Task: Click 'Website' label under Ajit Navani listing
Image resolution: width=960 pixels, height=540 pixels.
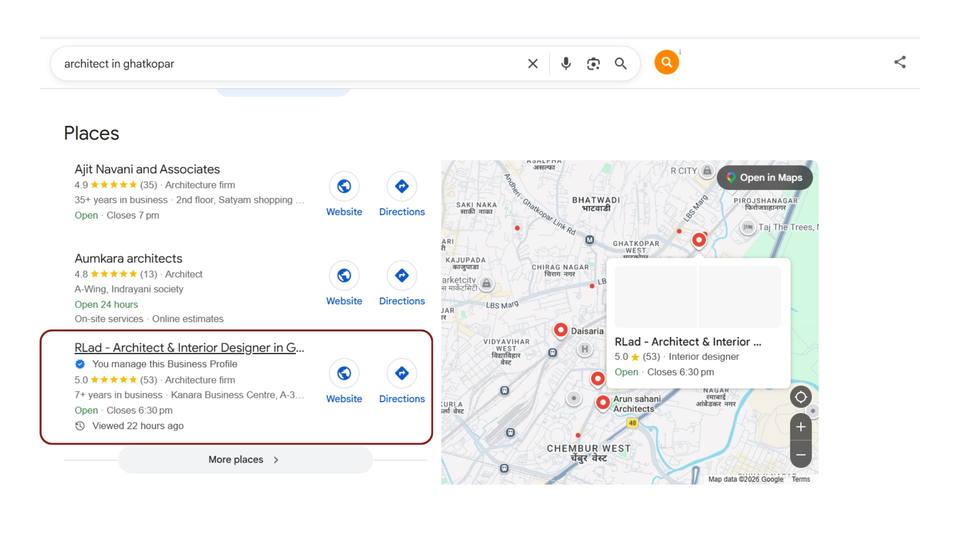Action: tap(344, 212)
